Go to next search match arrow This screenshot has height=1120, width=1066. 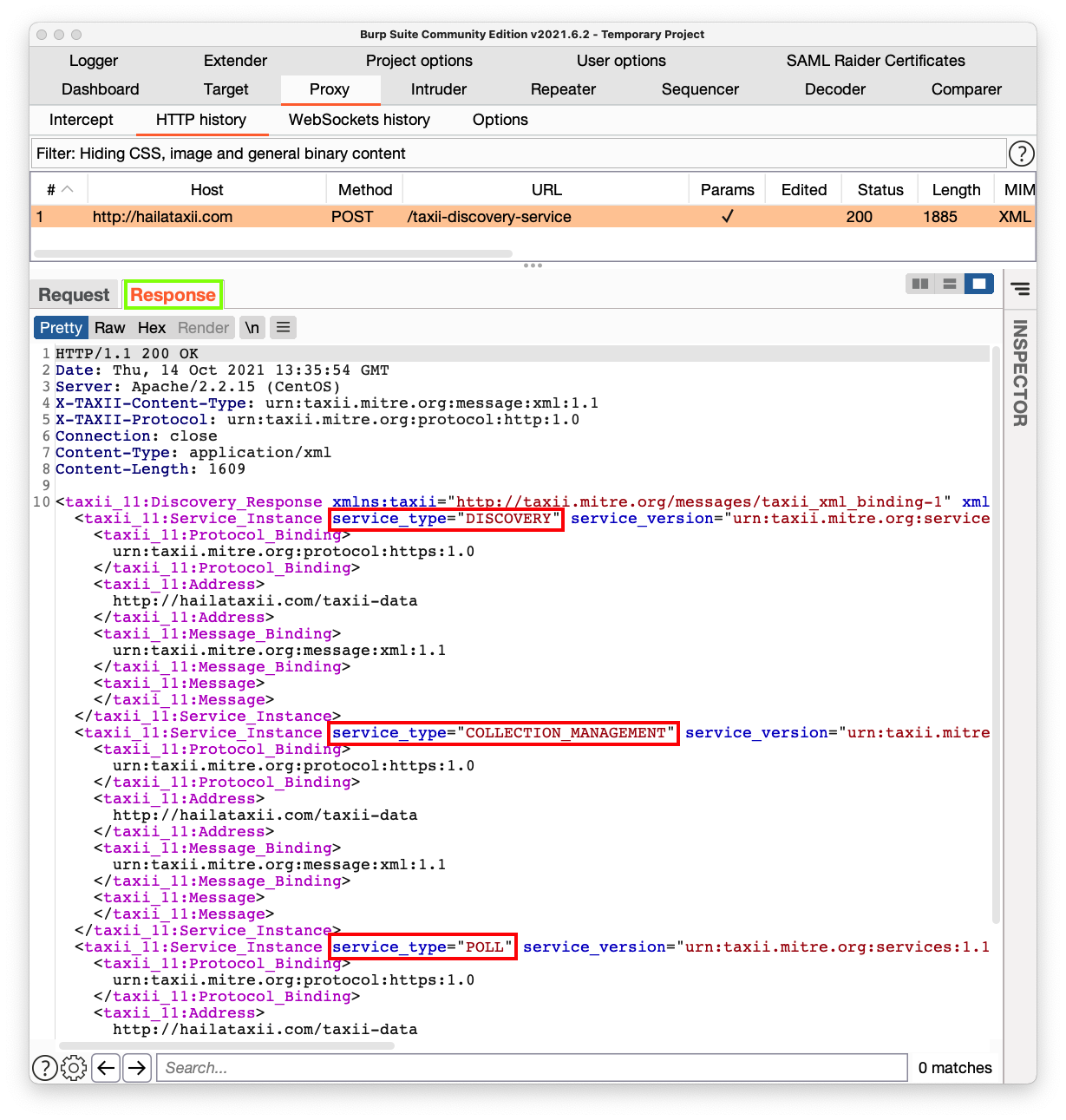pos(137,1068)
